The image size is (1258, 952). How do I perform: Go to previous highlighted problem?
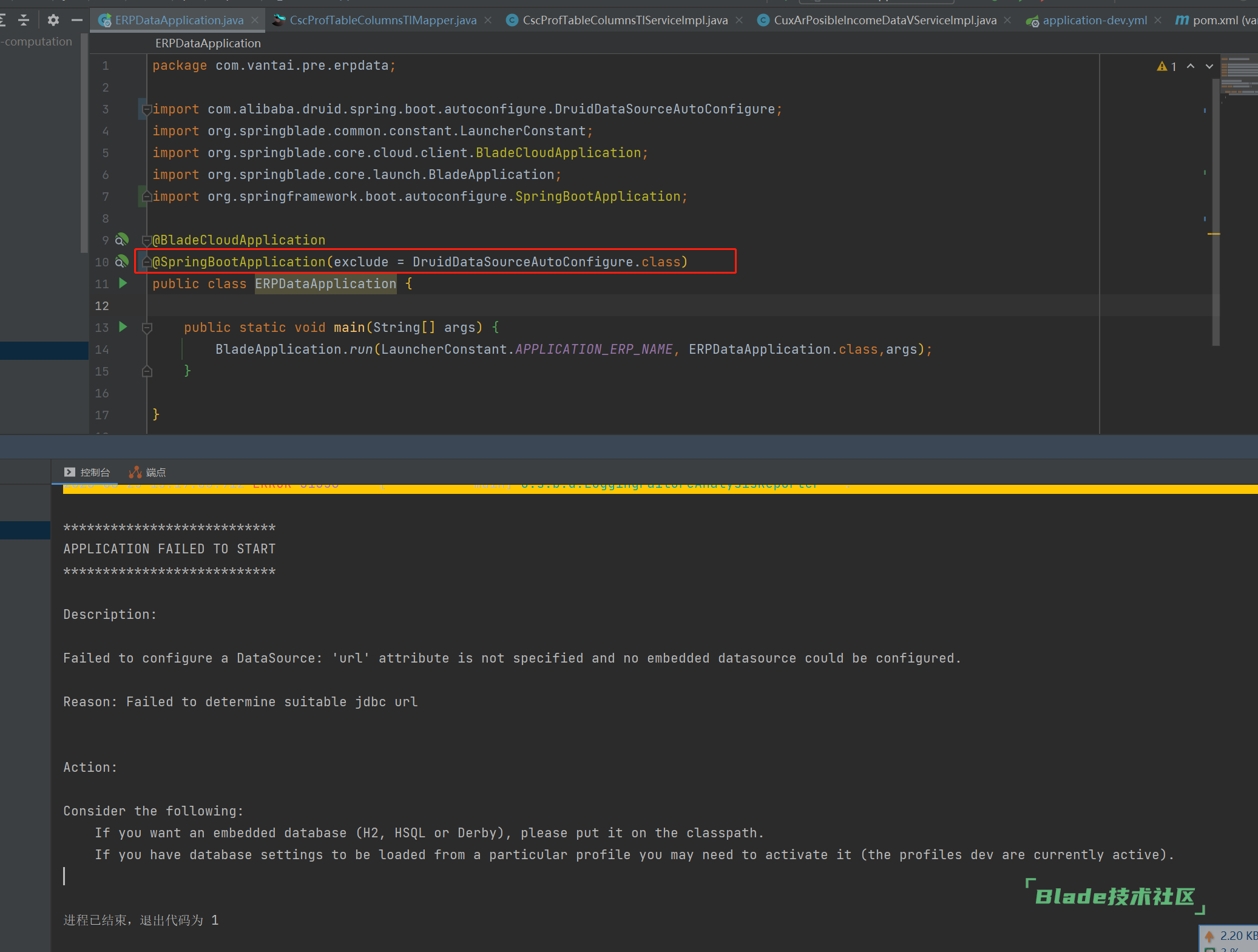[1191, 66]
